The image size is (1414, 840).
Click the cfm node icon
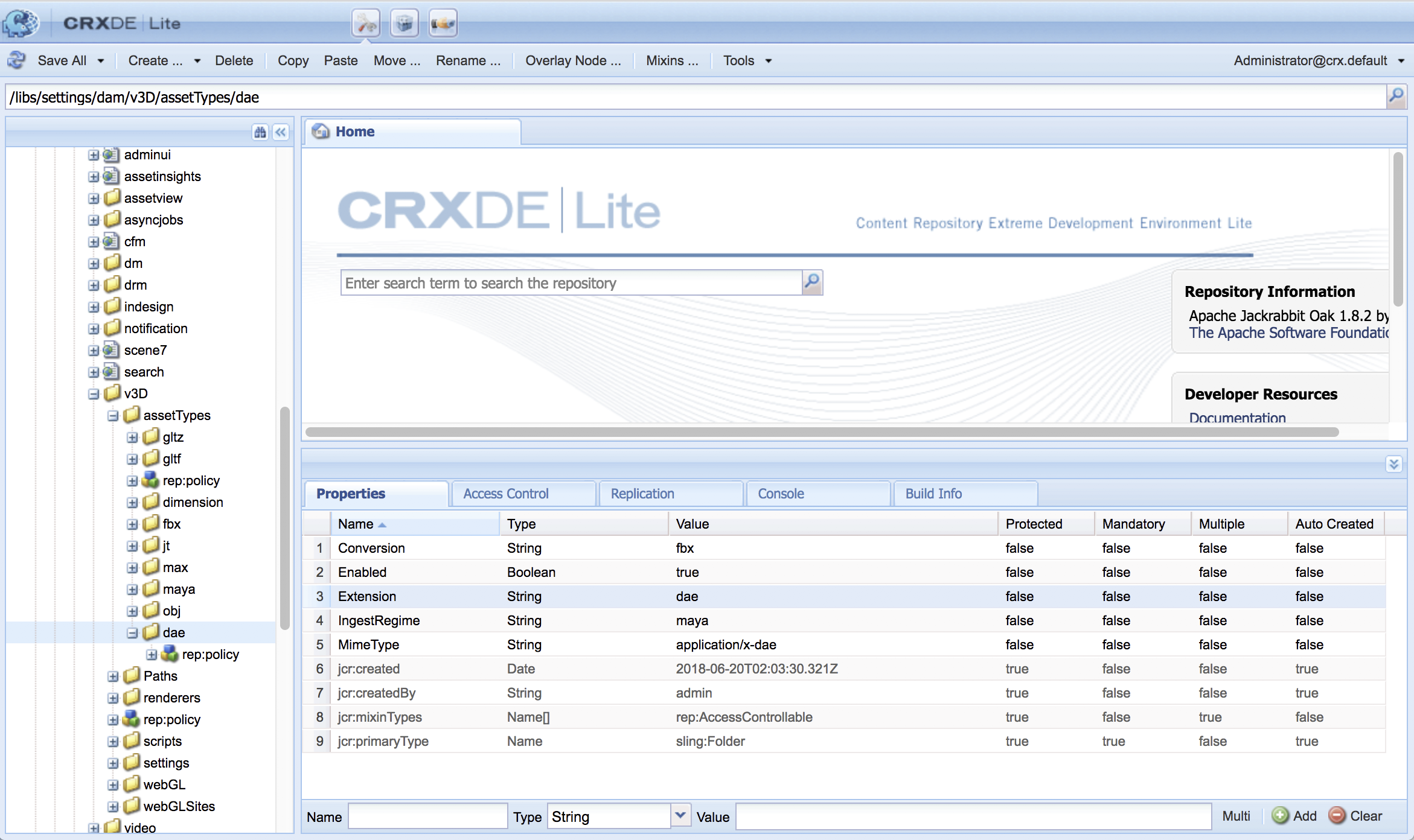111,241
